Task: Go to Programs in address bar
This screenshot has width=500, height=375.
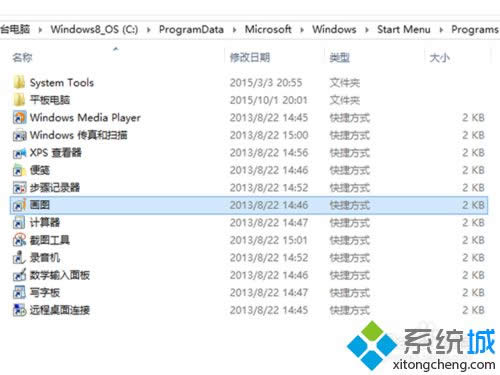Action: pos(475,29)
